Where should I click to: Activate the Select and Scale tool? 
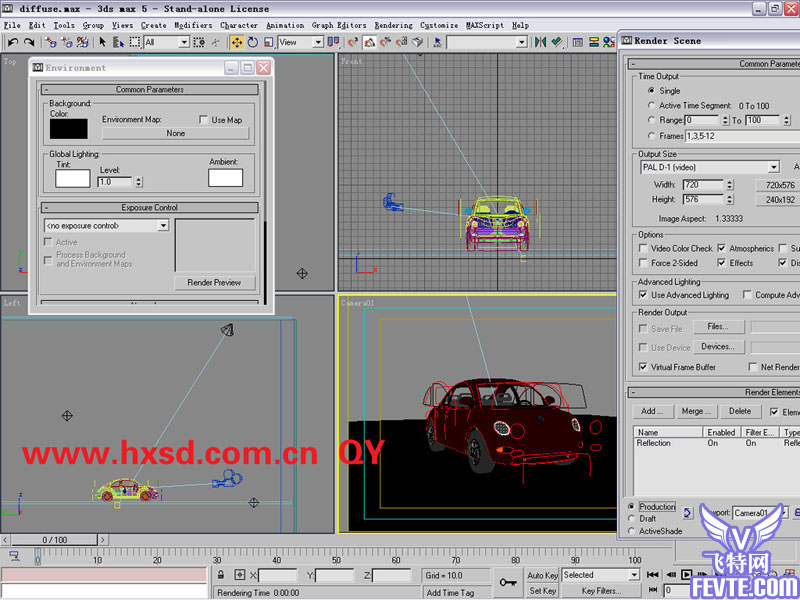268,42
